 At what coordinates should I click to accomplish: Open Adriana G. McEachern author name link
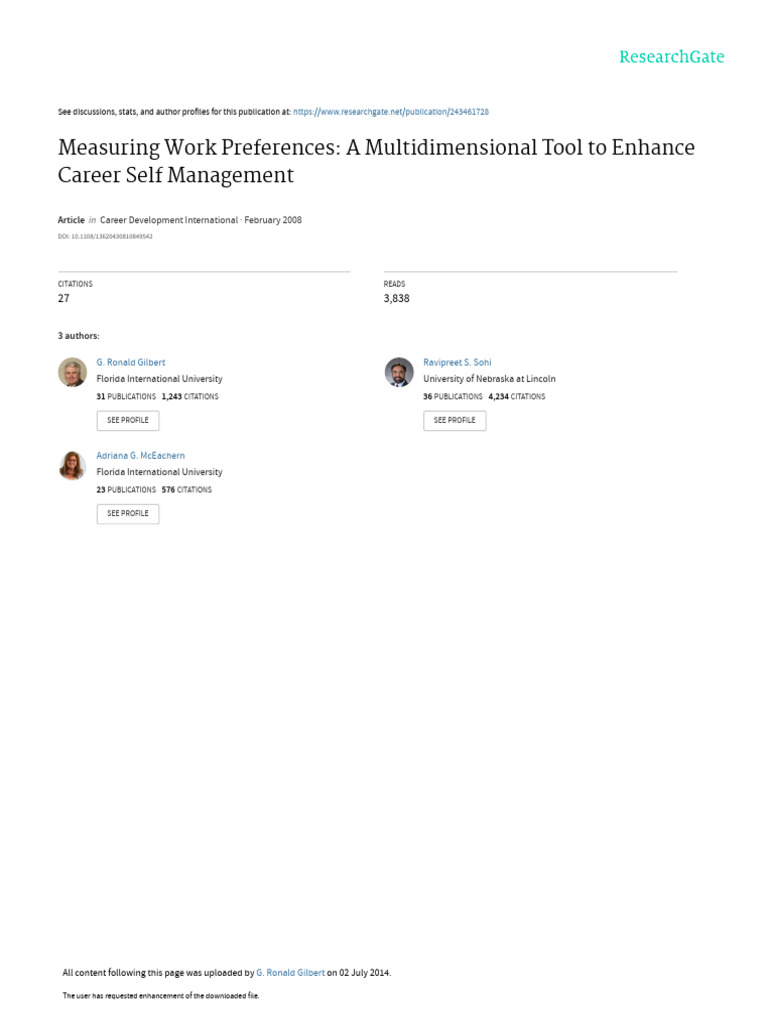coord(140,455)
